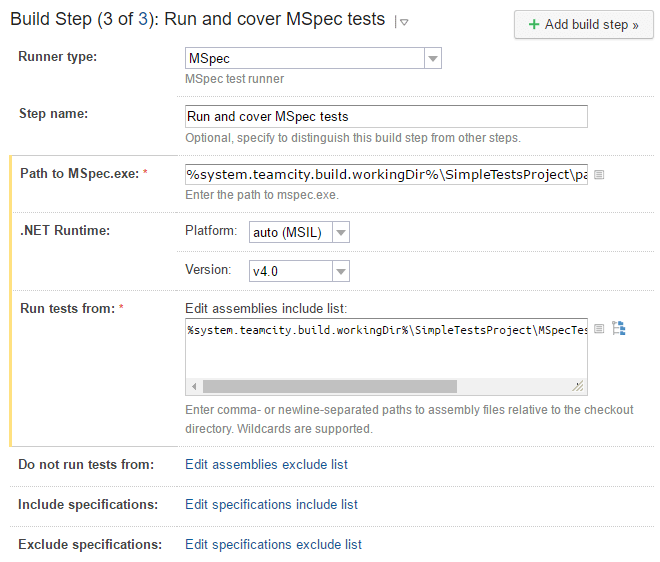The image size is (660, 562).
Task: Open Edit assemblies exclude list link
Action: (266, 464)
